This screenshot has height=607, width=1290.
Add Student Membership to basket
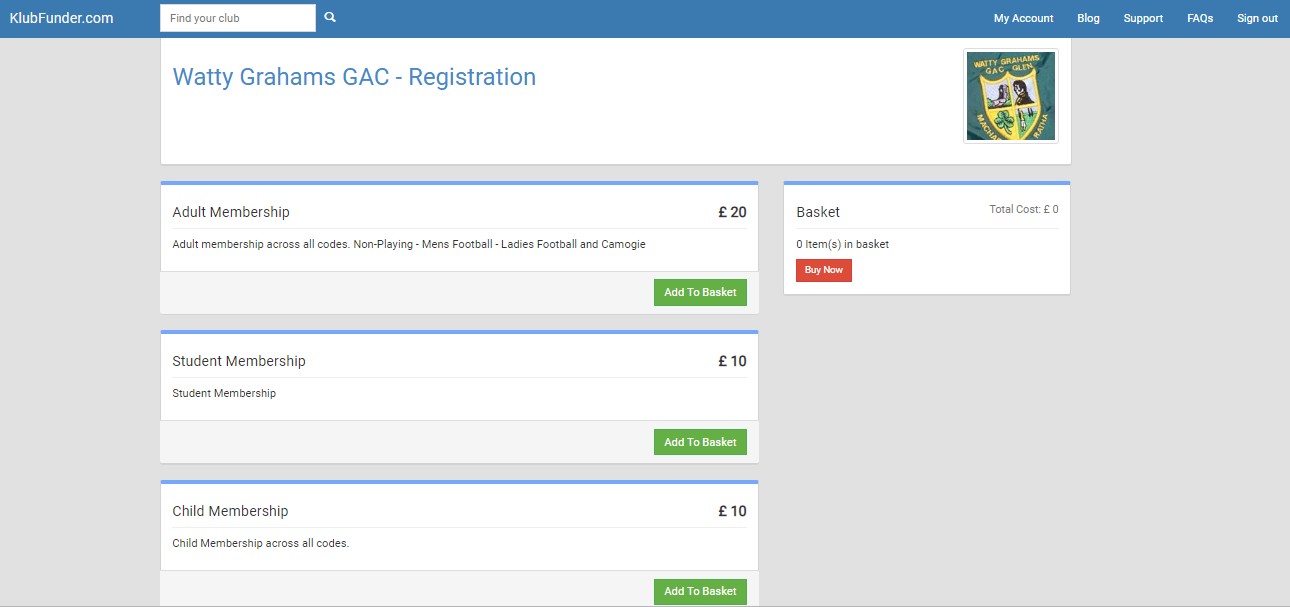point(700,442)
